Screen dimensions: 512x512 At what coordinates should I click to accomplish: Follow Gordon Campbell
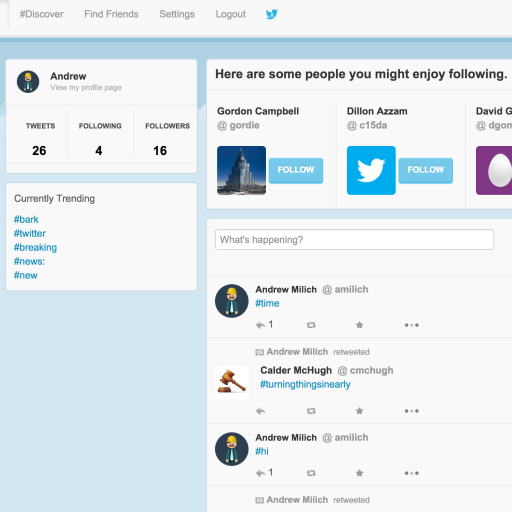point(296,170)
